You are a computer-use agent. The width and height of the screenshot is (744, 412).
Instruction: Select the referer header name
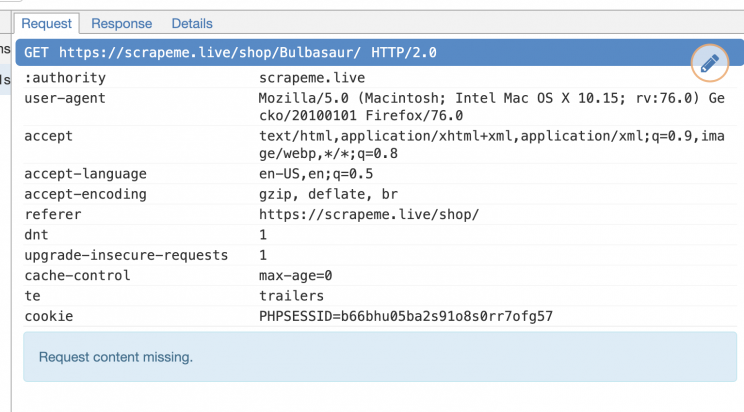click(53, 215)
